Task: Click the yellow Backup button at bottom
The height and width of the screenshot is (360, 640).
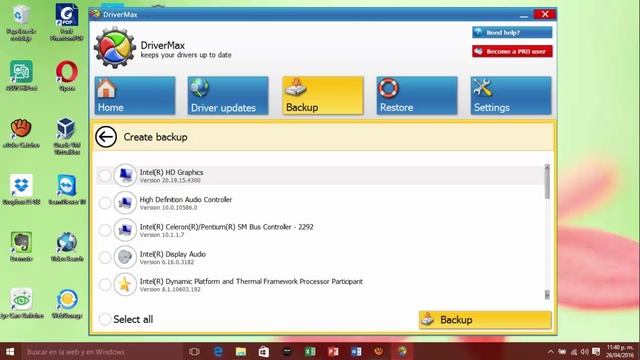Action: coord(485,320)
